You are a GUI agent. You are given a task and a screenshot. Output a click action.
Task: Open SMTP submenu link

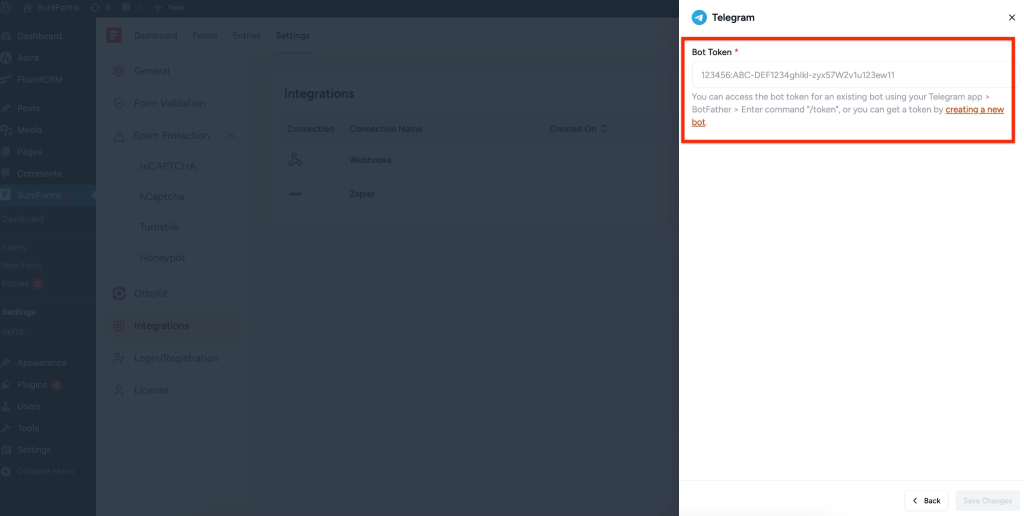click(x=13, y=332)
